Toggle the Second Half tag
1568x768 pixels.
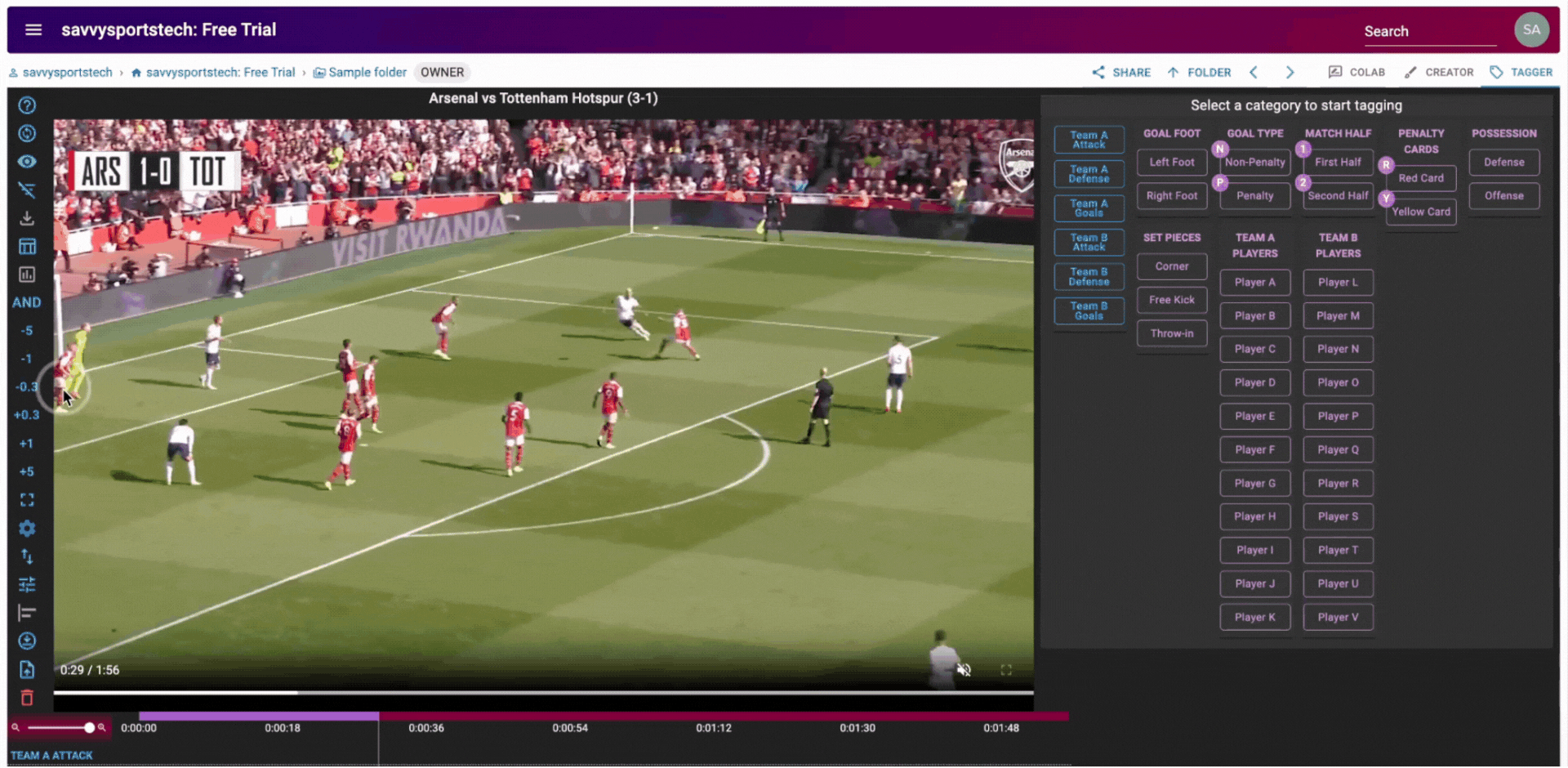point(1338,196)
